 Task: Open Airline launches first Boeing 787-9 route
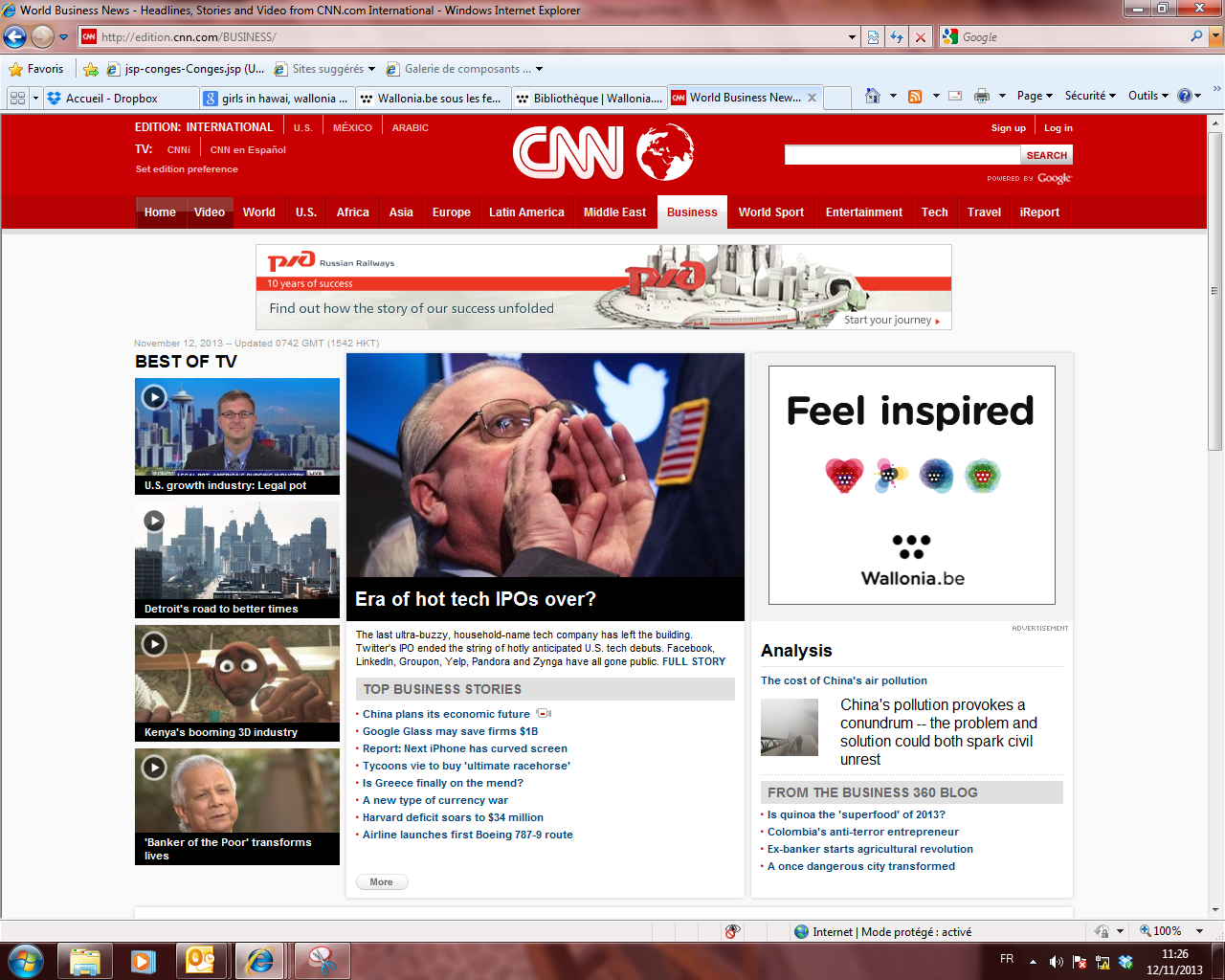click(467, 835)
